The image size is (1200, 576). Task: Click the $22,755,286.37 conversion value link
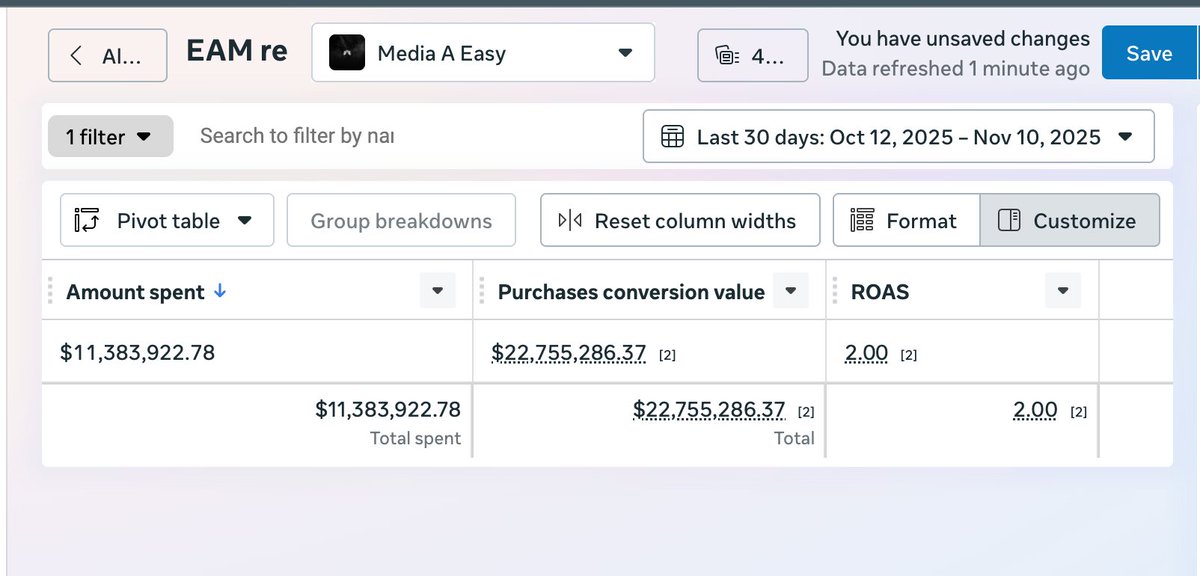tap(568, 352)
